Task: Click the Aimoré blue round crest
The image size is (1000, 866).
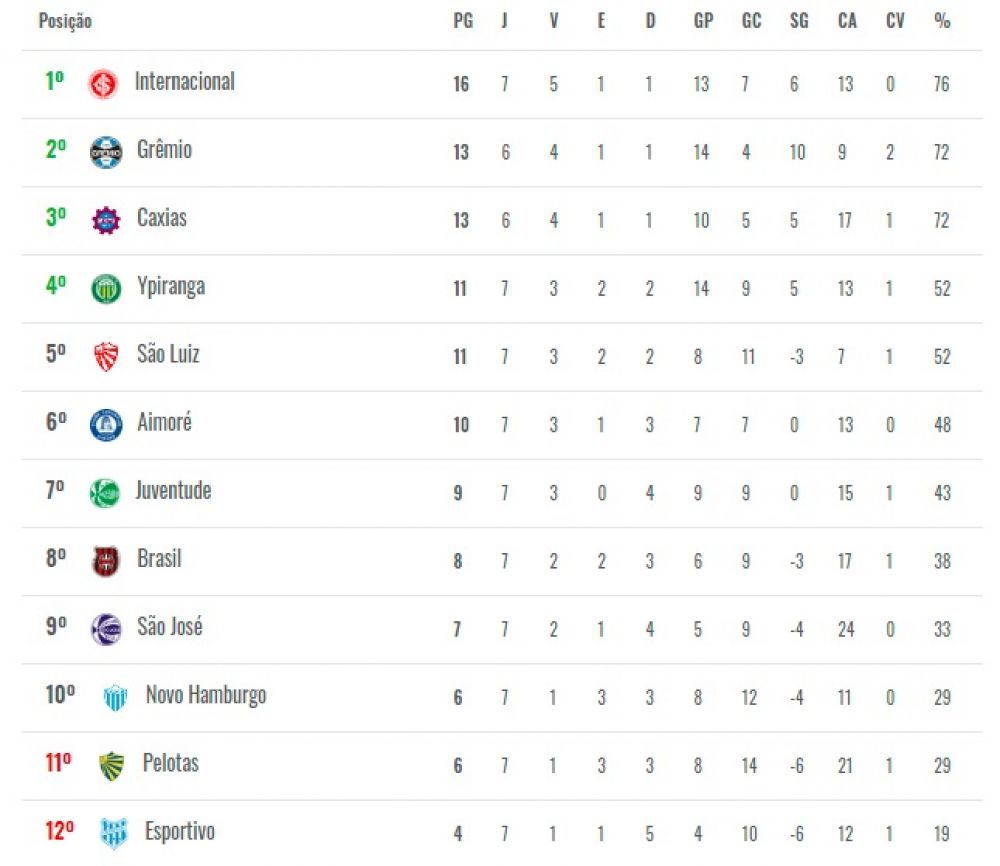Action: (106, 425)
